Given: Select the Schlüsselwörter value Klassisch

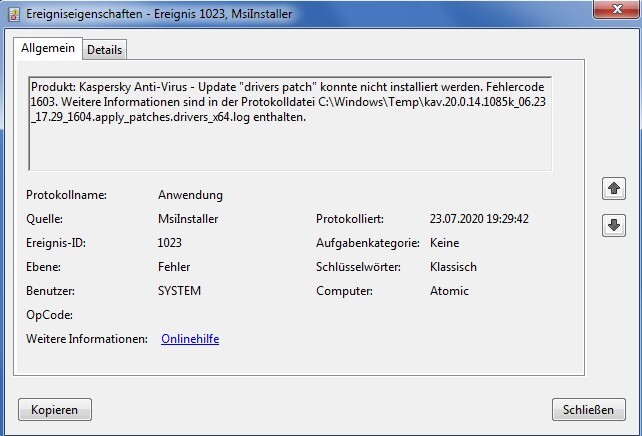Looking at the screenshot, I should point(453,267).
